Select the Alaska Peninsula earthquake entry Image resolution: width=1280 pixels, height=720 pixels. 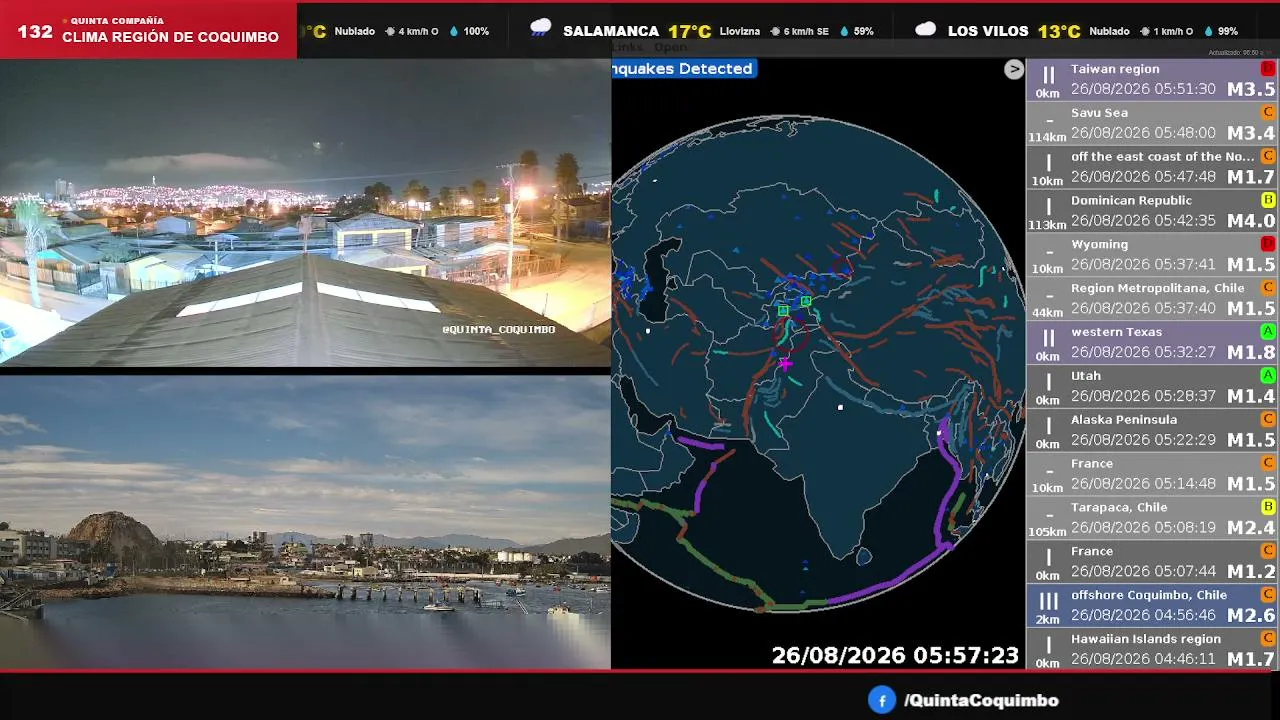click(x=1153, y=431)
